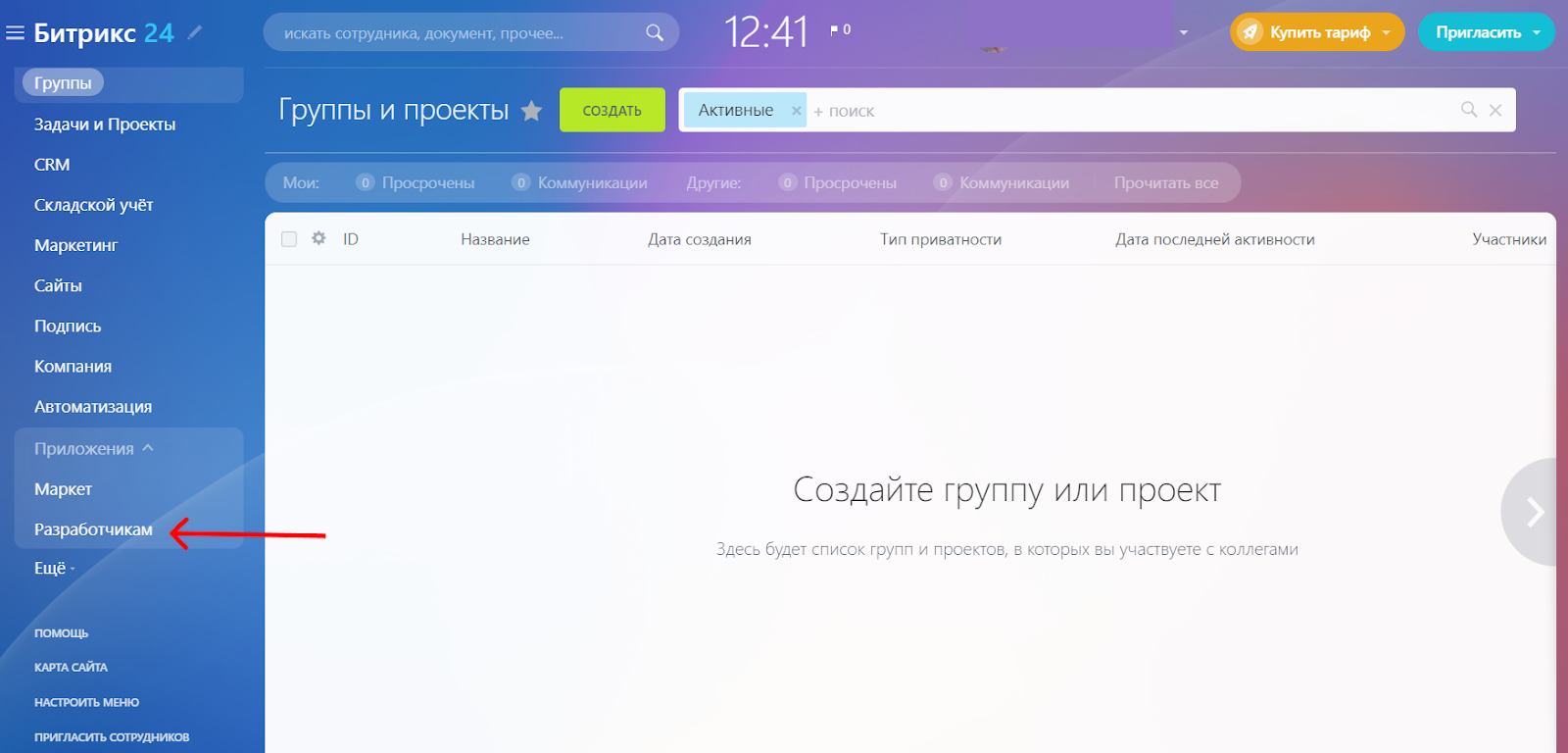Click the pencil edit icon beside the logo
Image resolution: width=1568 pixels, height=753 pixels.
click(x=195, y=32)
